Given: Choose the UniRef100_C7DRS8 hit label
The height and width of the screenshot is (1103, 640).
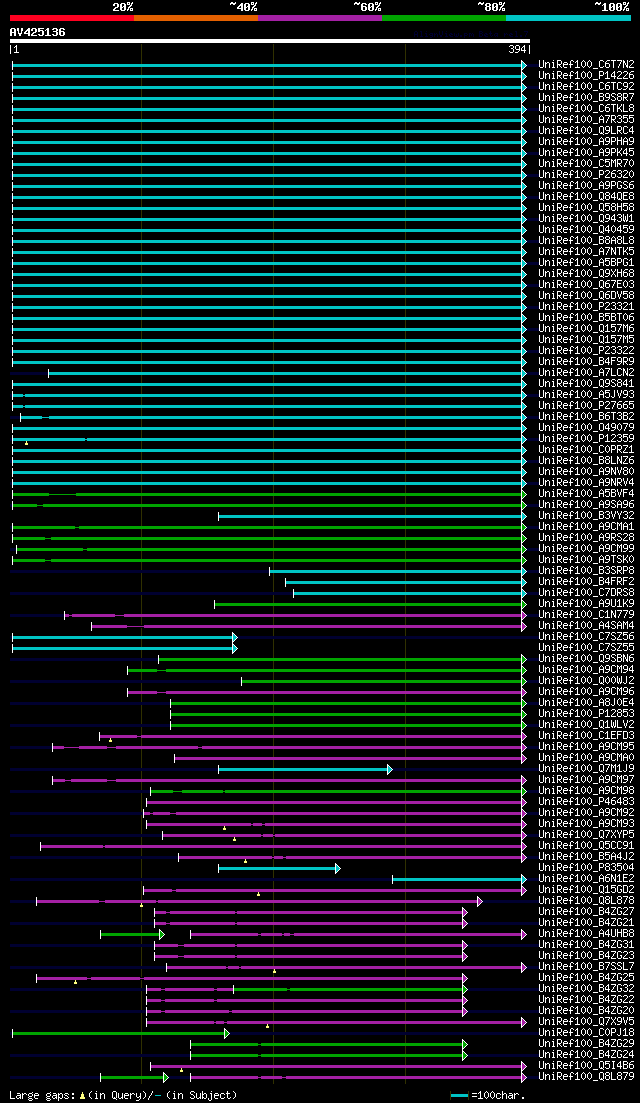Looking at the screenshot, I should (586, 593).
